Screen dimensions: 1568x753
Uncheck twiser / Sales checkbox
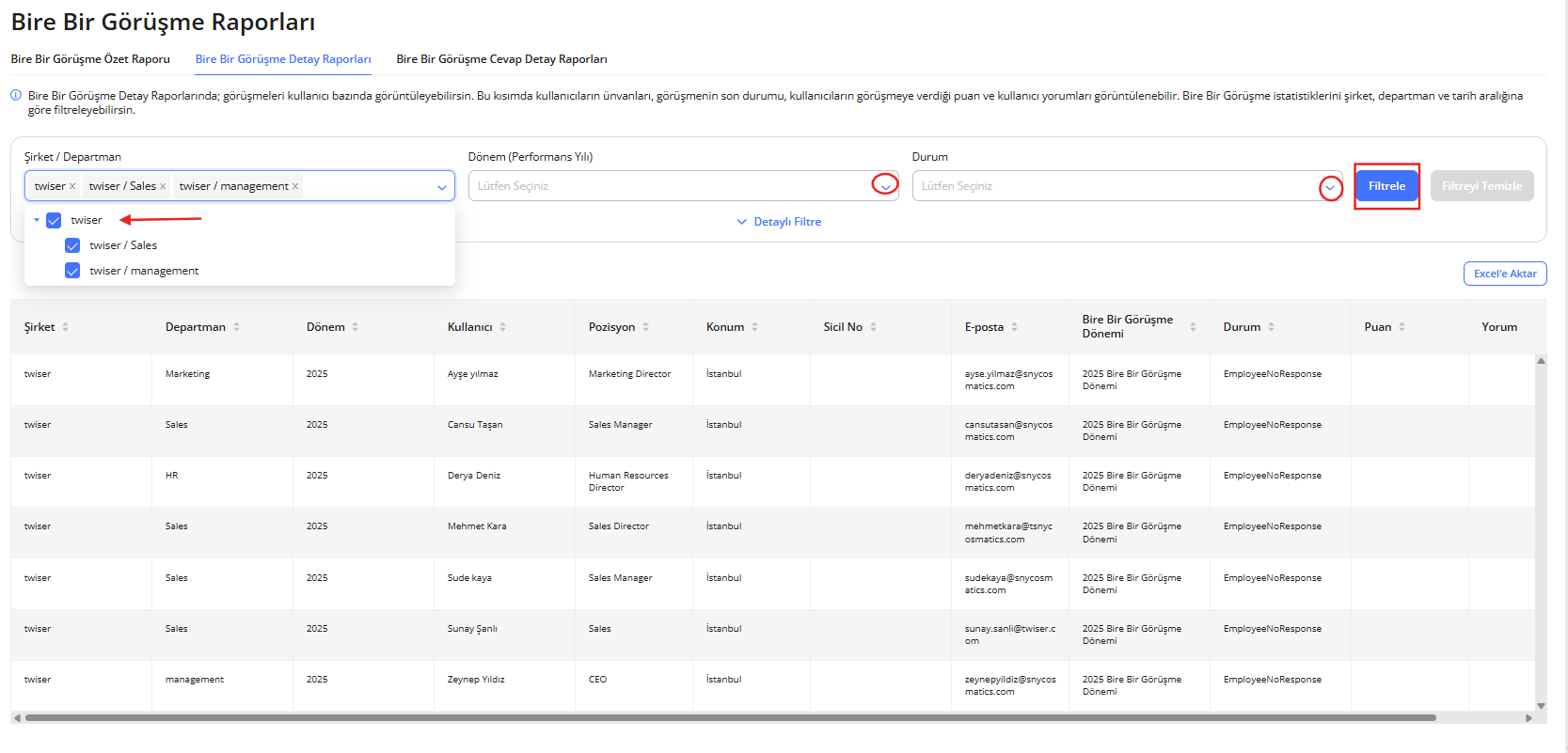click(x=72, y=245)
